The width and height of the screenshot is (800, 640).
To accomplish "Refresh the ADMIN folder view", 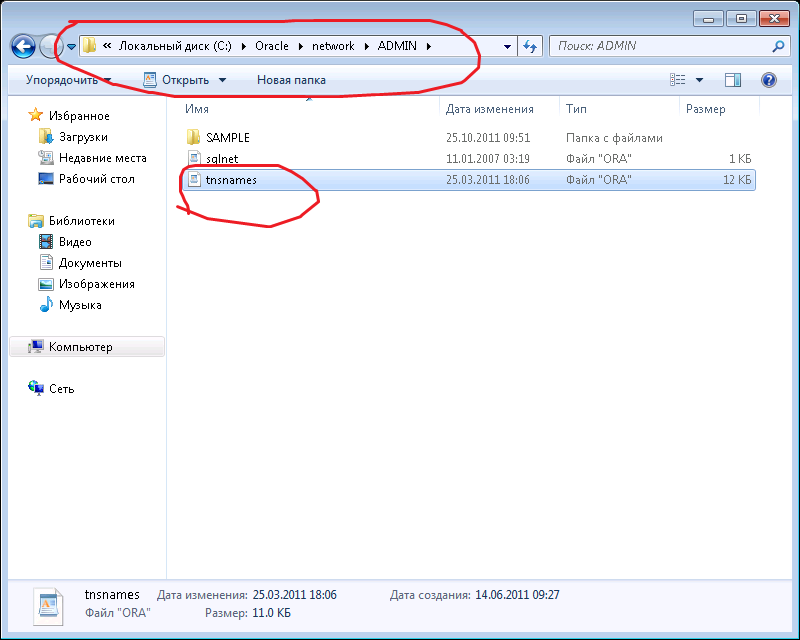I will (530, 46).
